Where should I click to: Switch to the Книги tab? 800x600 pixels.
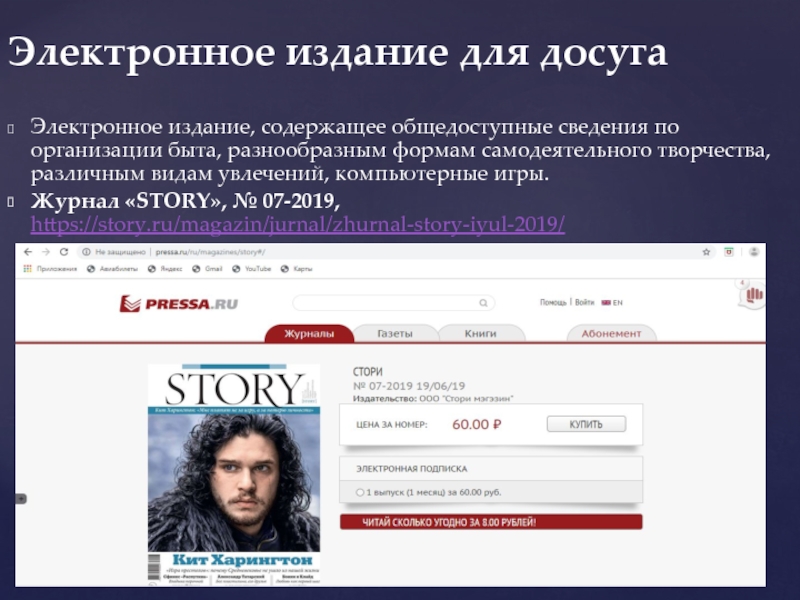tap(480, 333)
